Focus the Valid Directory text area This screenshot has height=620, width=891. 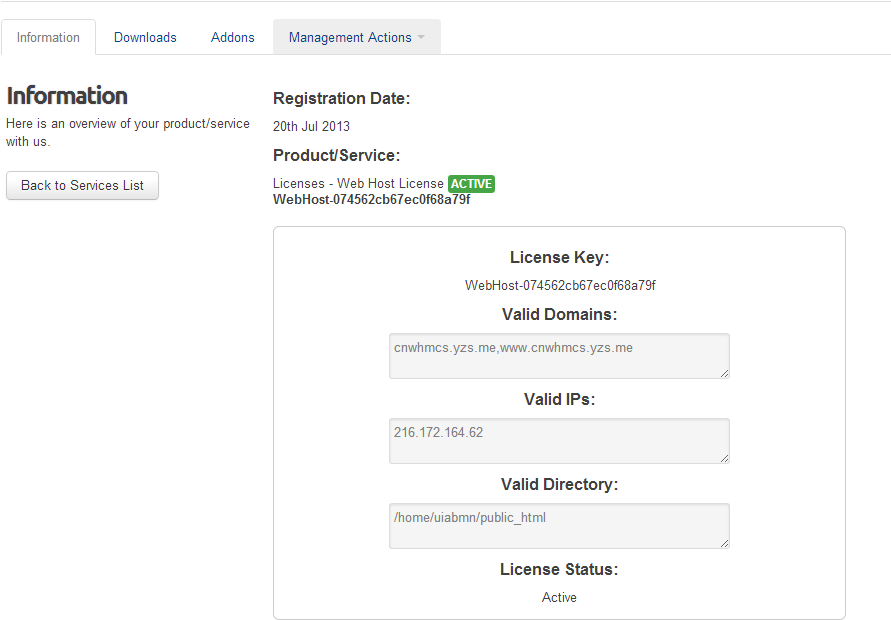559,526
